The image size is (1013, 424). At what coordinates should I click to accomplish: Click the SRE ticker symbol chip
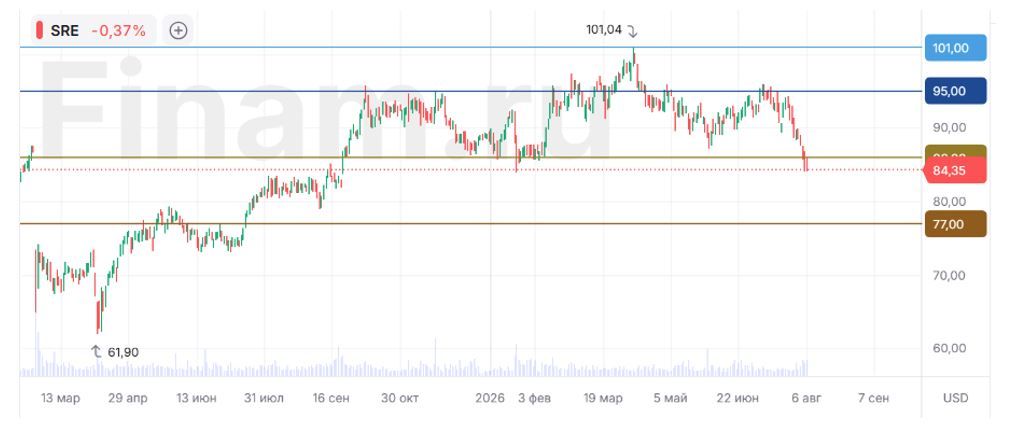pos(94,30)
